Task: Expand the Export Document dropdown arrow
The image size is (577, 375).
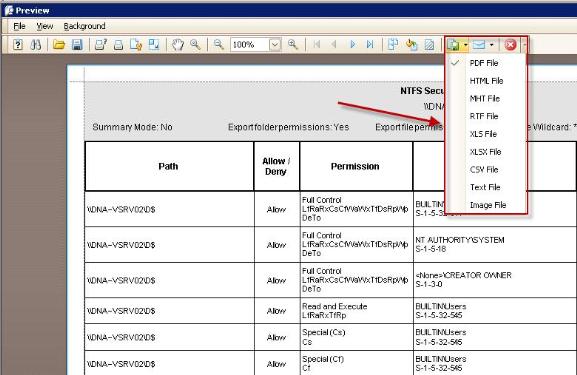Action: [466, 45]
